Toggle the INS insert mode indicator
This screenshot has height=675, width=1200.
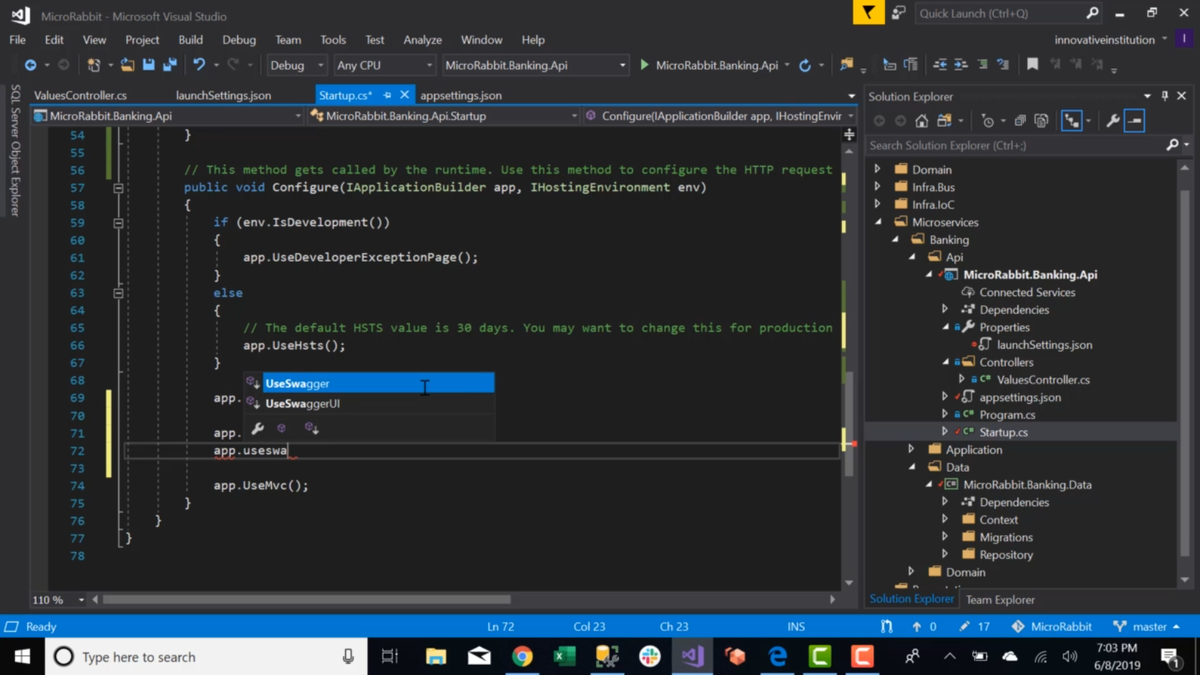pos(796,627)
